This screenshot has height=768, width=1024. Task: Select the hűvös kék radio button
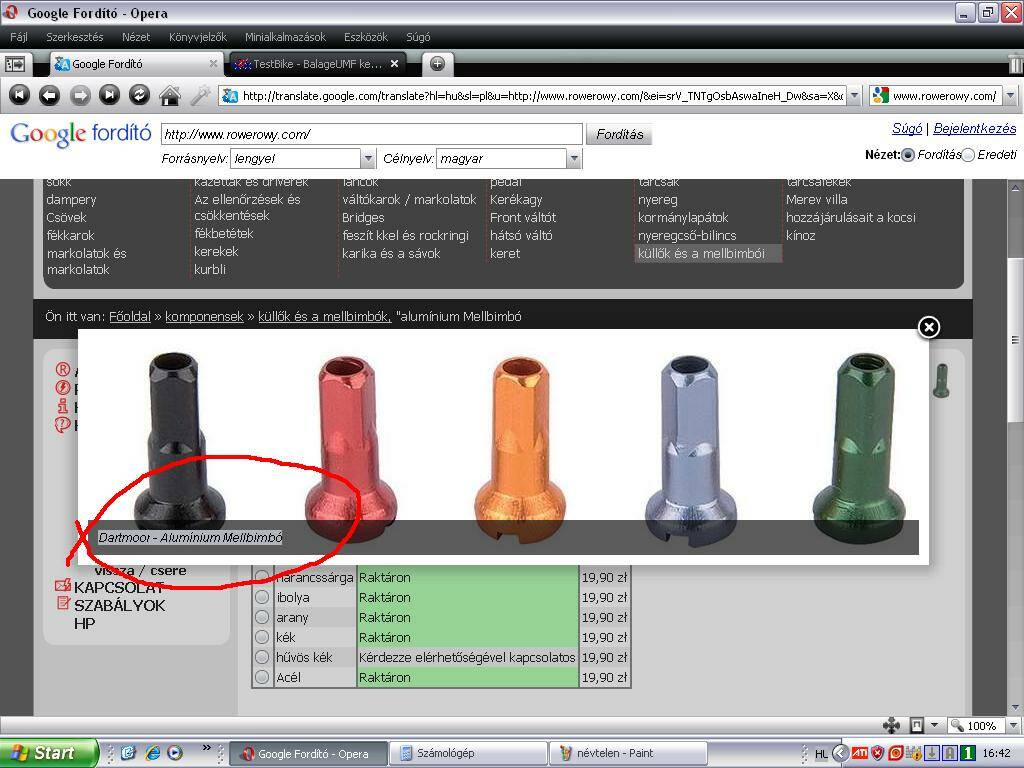262,657
